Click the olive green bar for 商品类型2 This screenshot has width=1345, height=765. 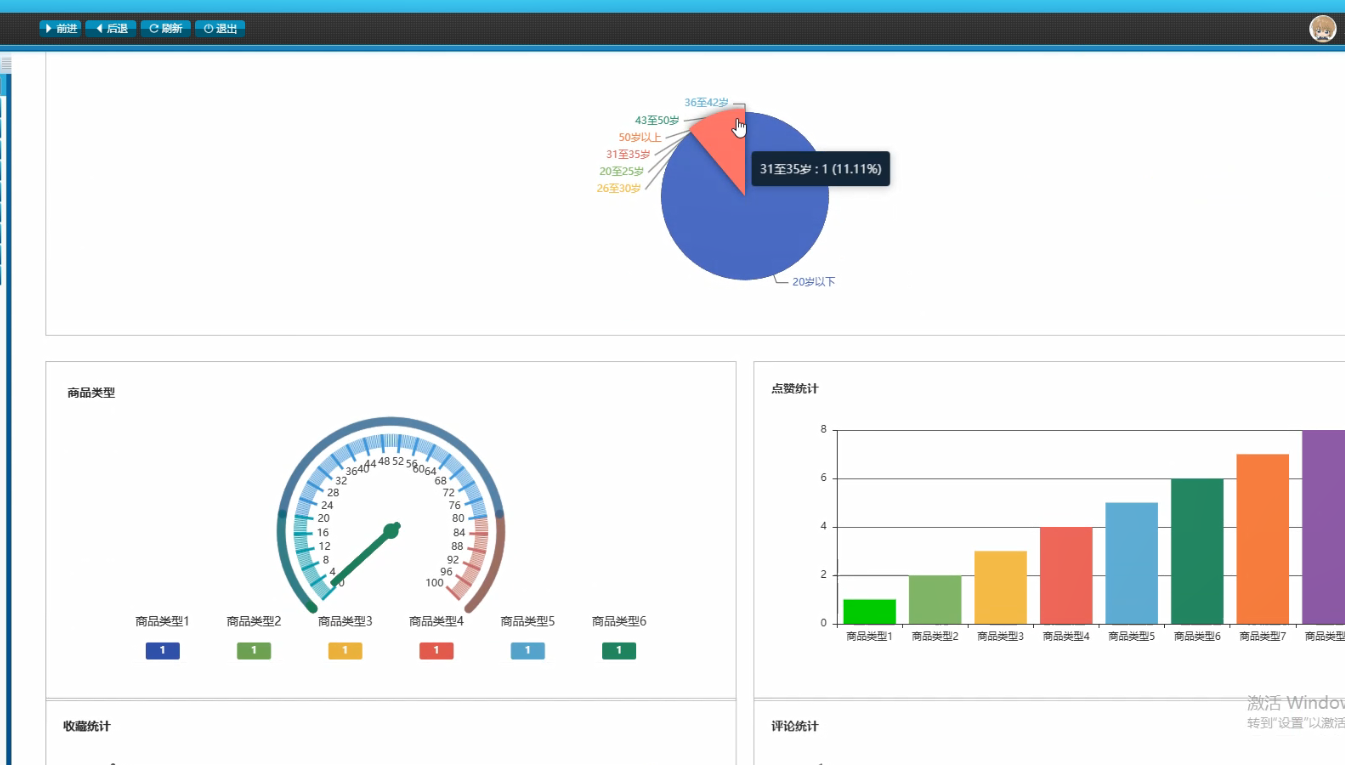click(x=935, y=600)
